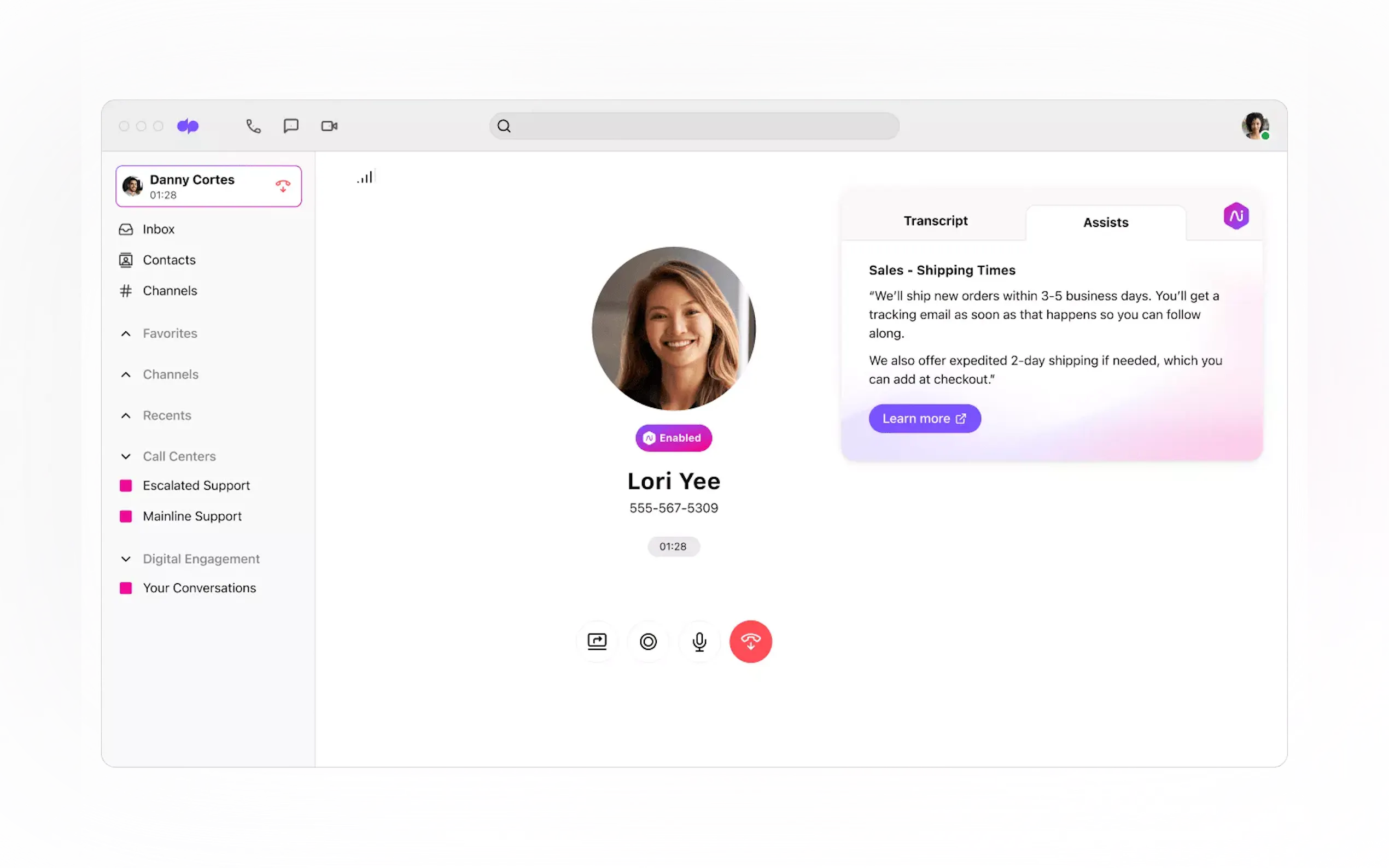Mute the microphone
The height and width of the screenshot is (868, 1389).
(699, 641)
